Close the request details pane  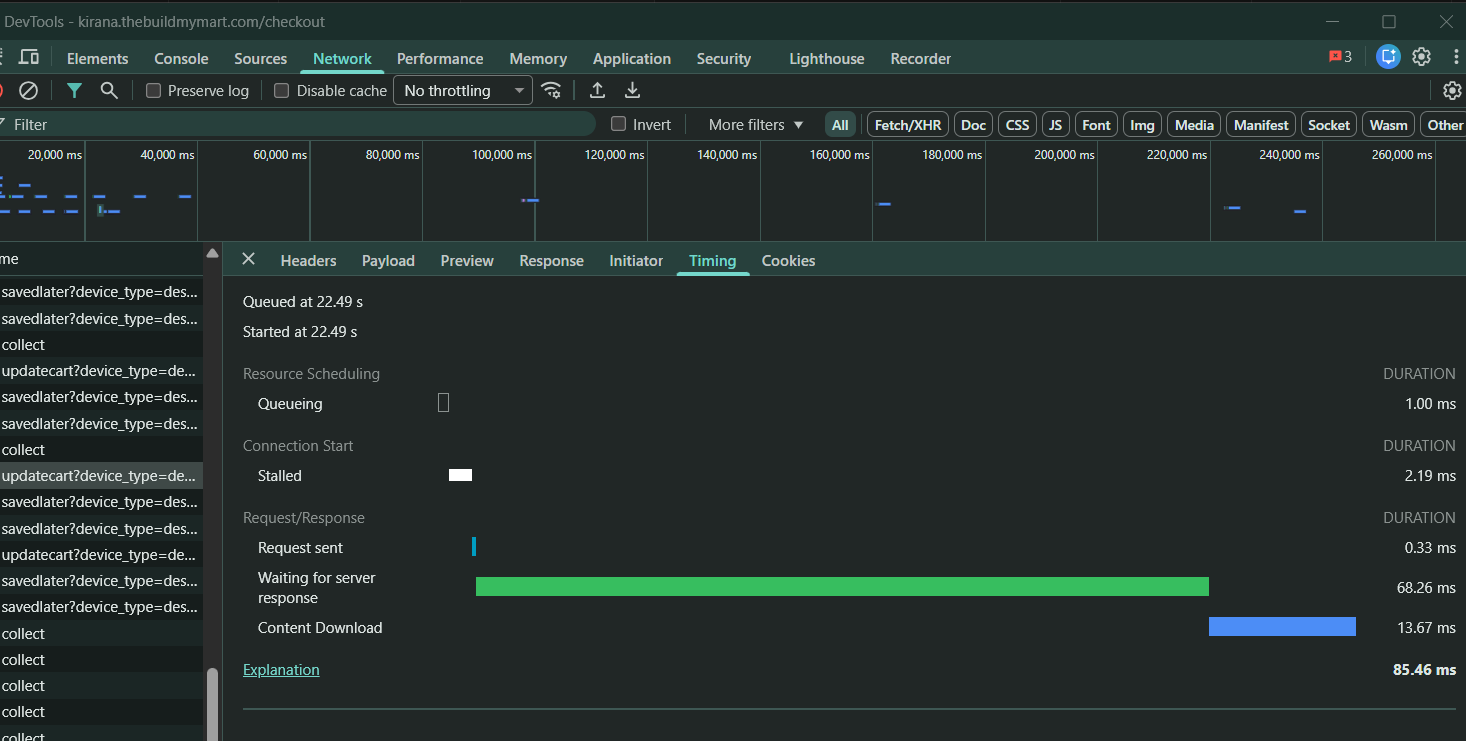(x=249, y=259)
